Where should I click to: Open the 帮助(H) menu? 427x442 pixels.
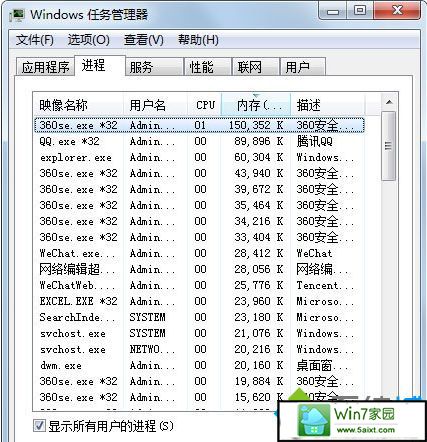(198, 40)
